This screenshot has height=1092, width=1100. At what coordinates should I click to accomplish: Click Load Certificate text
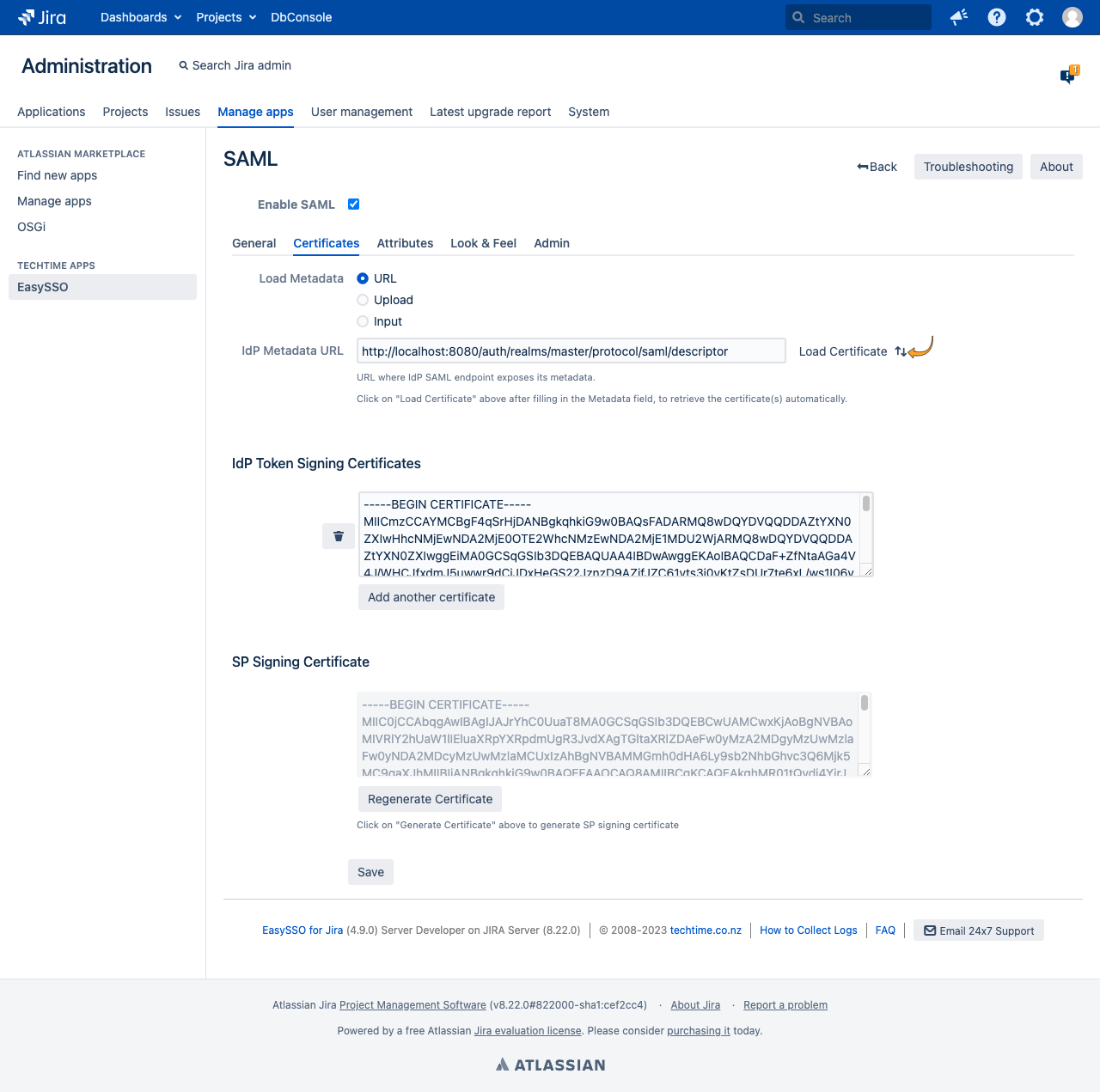click(843, 351)
